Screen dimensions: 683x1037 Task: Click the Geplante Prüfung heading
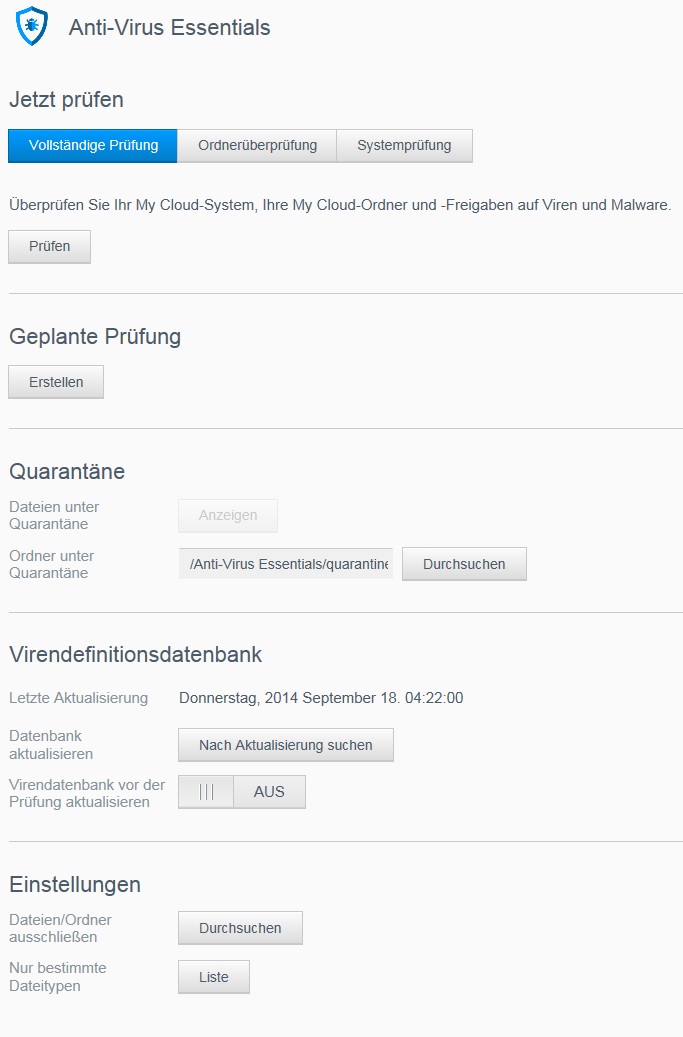[x=95, y=337]
